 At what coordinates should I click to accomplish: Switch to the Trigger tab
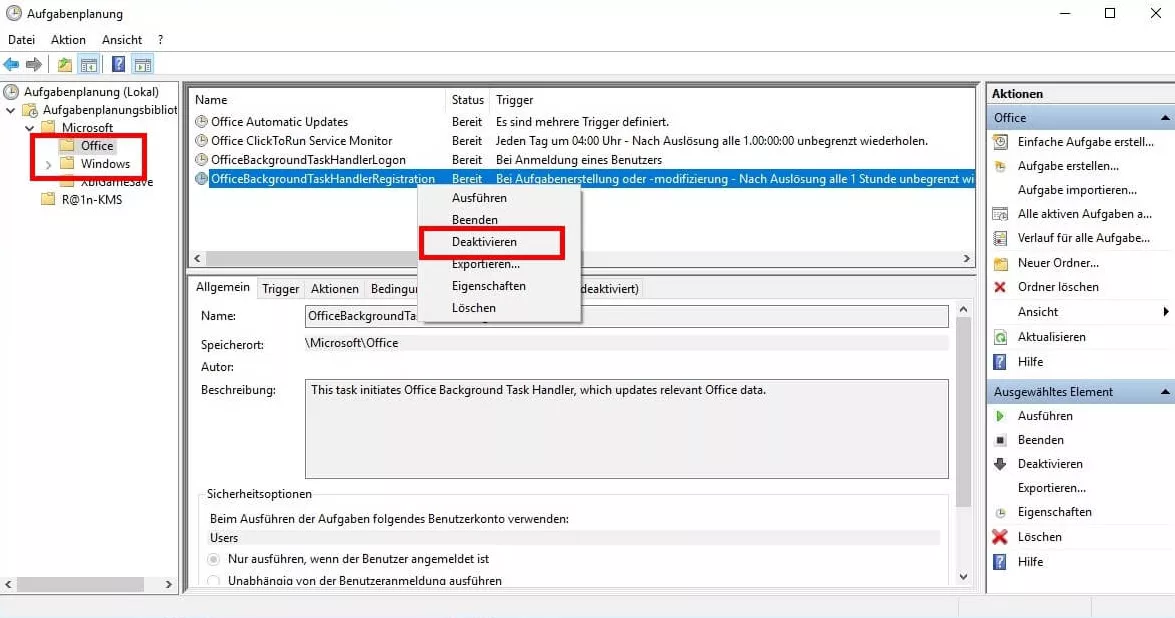pyautogui.click(x=280, y=289)
